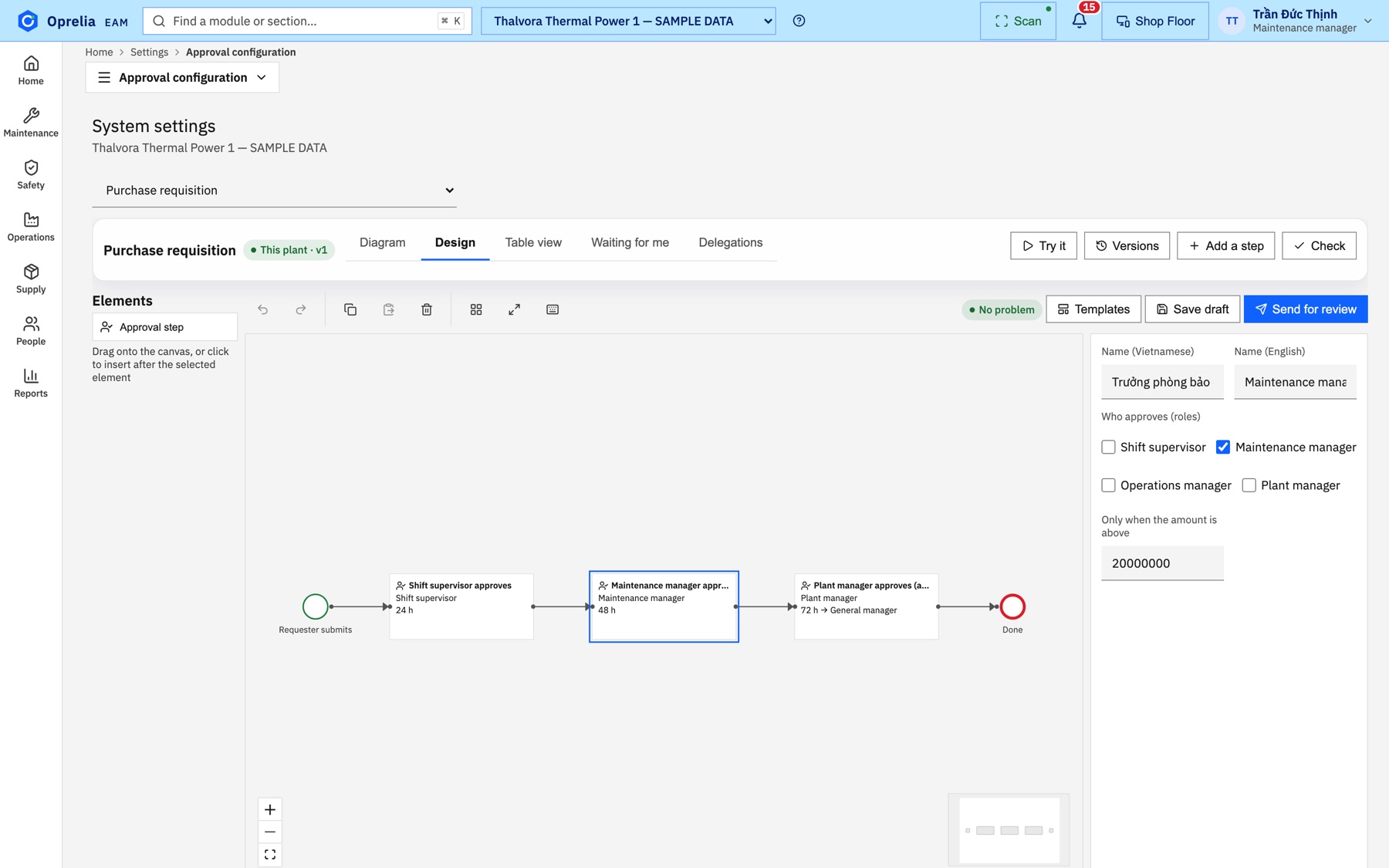Open Reports from the sidebar
The image size is (1389, 868).
tap(31, 383)
